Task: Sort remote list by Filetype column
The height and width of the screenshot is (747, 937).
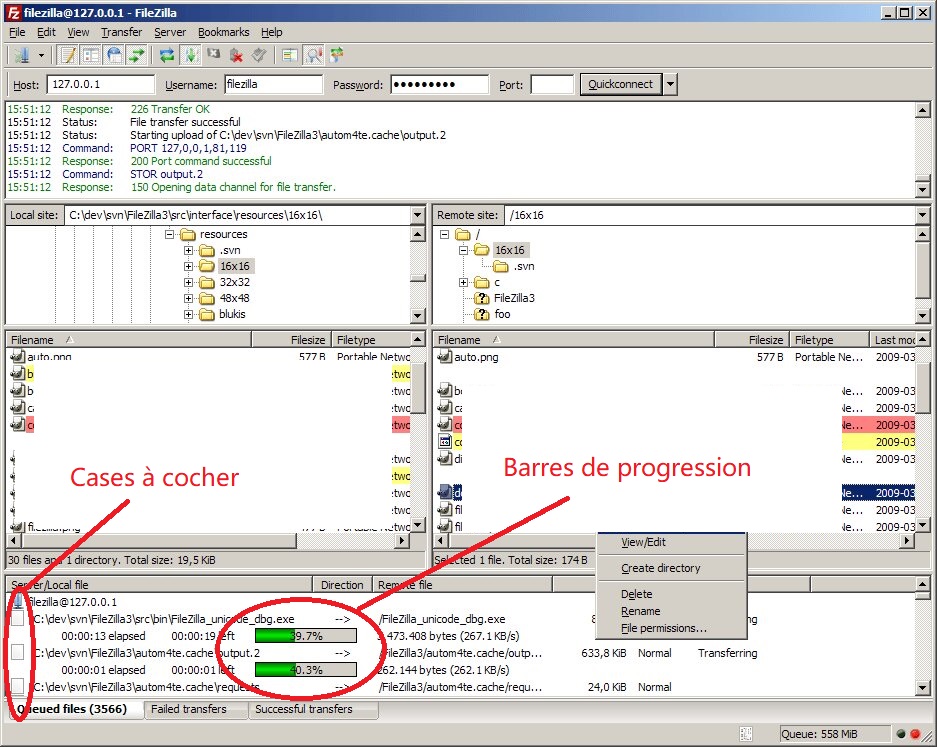Action: tap(829, 339)
